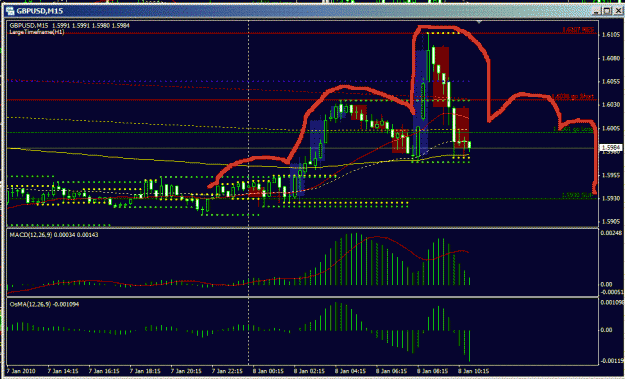Click the 1.6105 price scale label
Viewport: 625px width, 379px height.
click(610, 35)
